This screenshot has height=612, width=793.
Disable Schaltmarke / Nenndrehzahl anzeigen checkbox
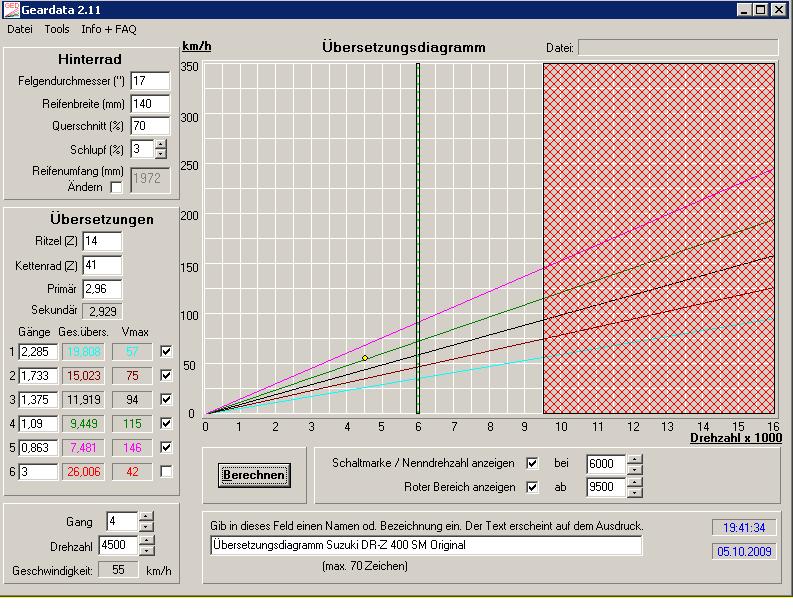click(532, 464)
